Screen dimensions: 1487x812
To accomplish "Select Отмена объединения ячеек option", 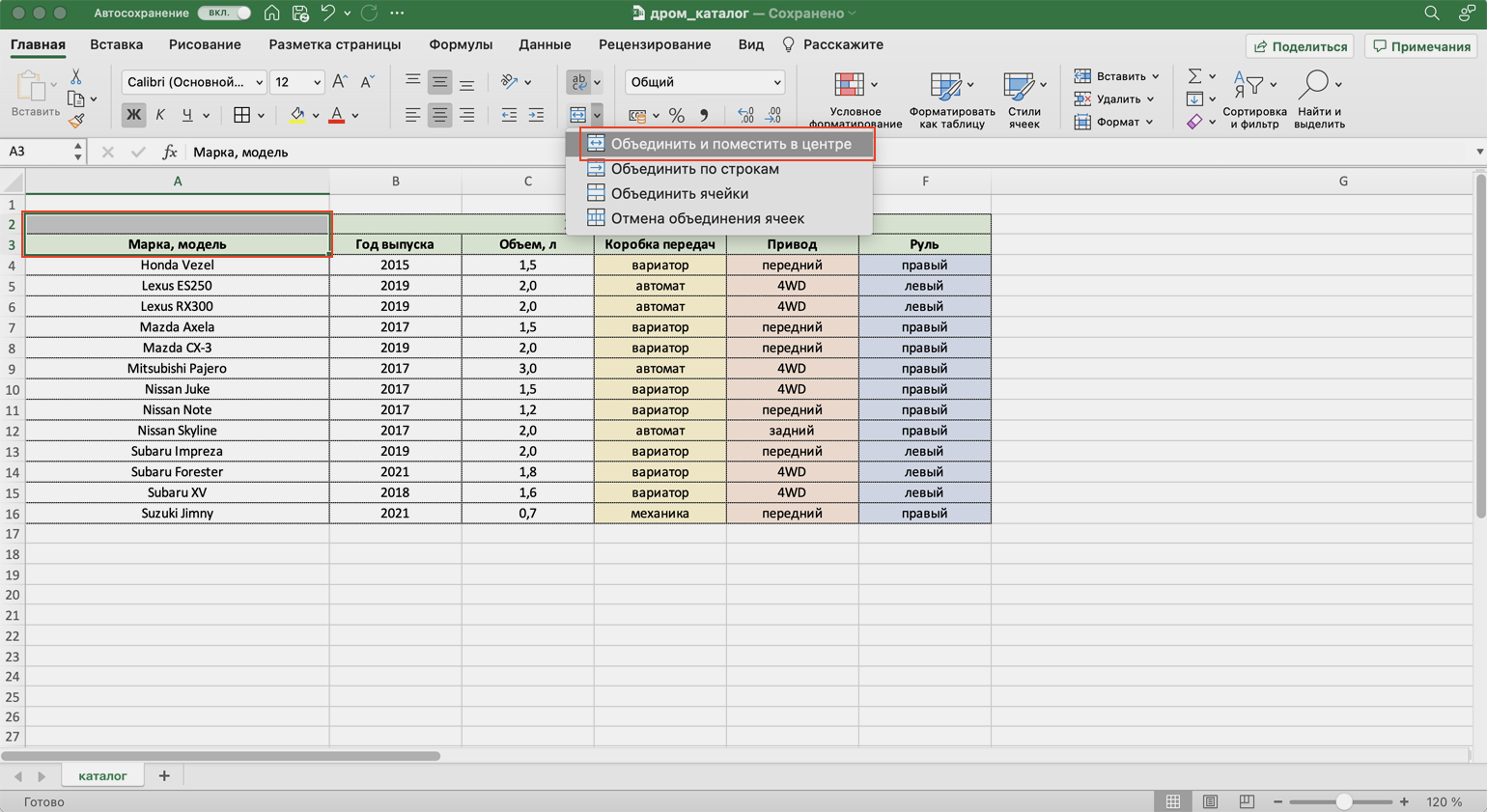I will tap(719, 218).
